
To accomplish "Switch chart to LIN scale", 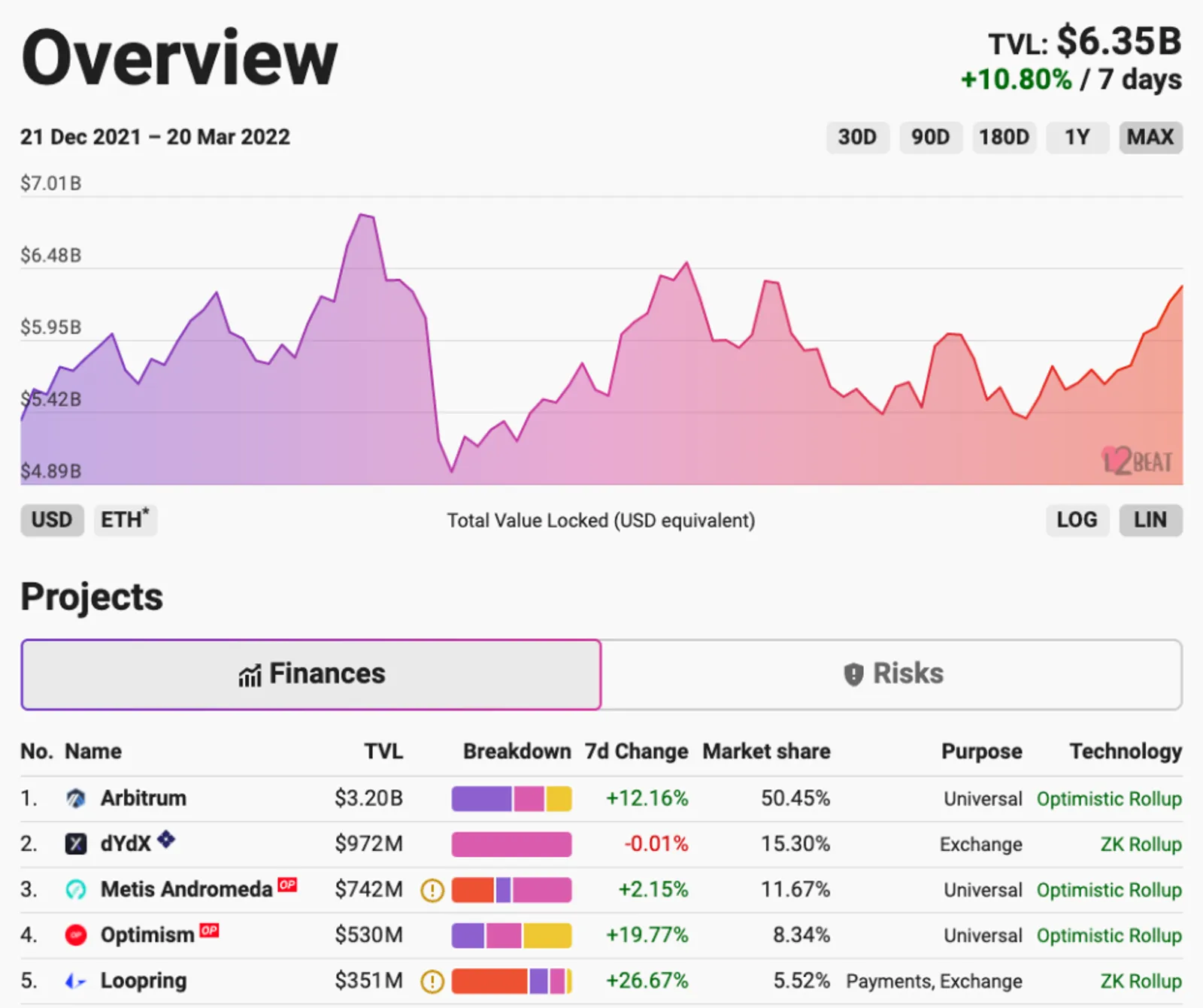I will (x=1150, y=520).
